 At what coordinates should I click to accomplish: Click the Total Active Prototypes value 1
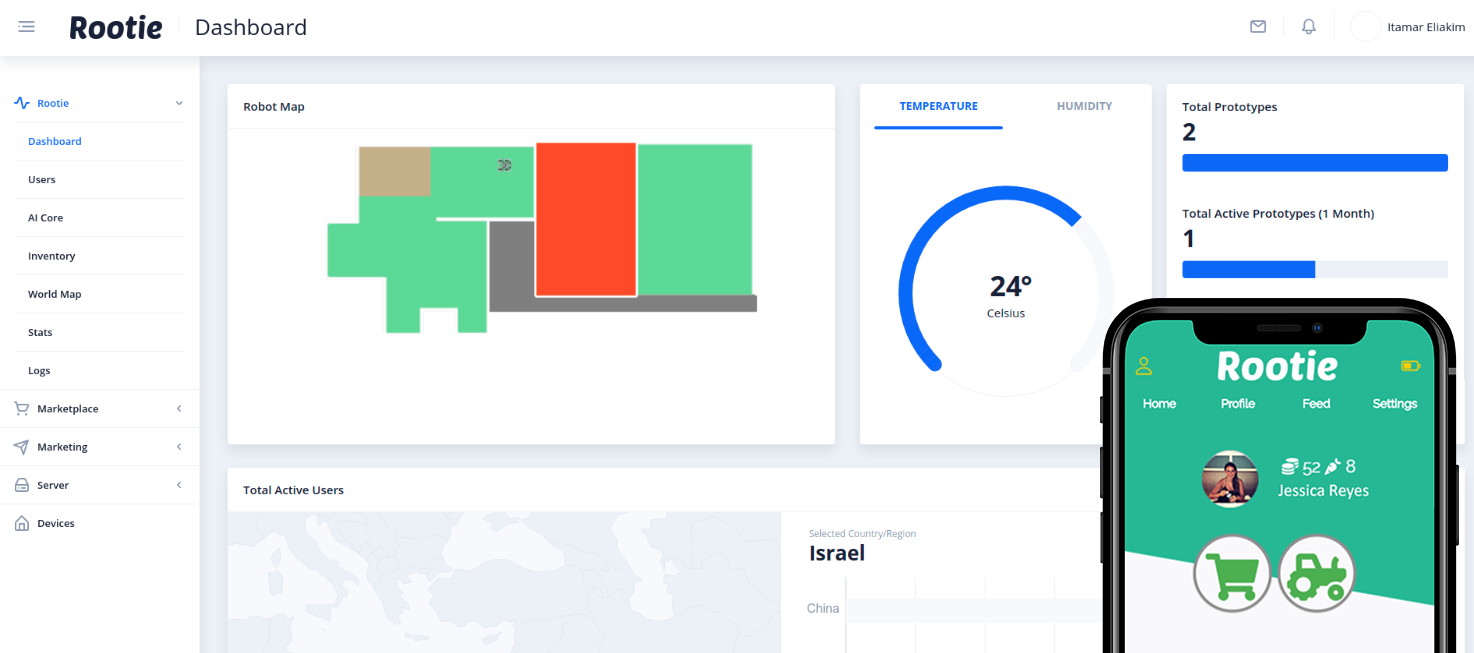(x=1189, y=238)
